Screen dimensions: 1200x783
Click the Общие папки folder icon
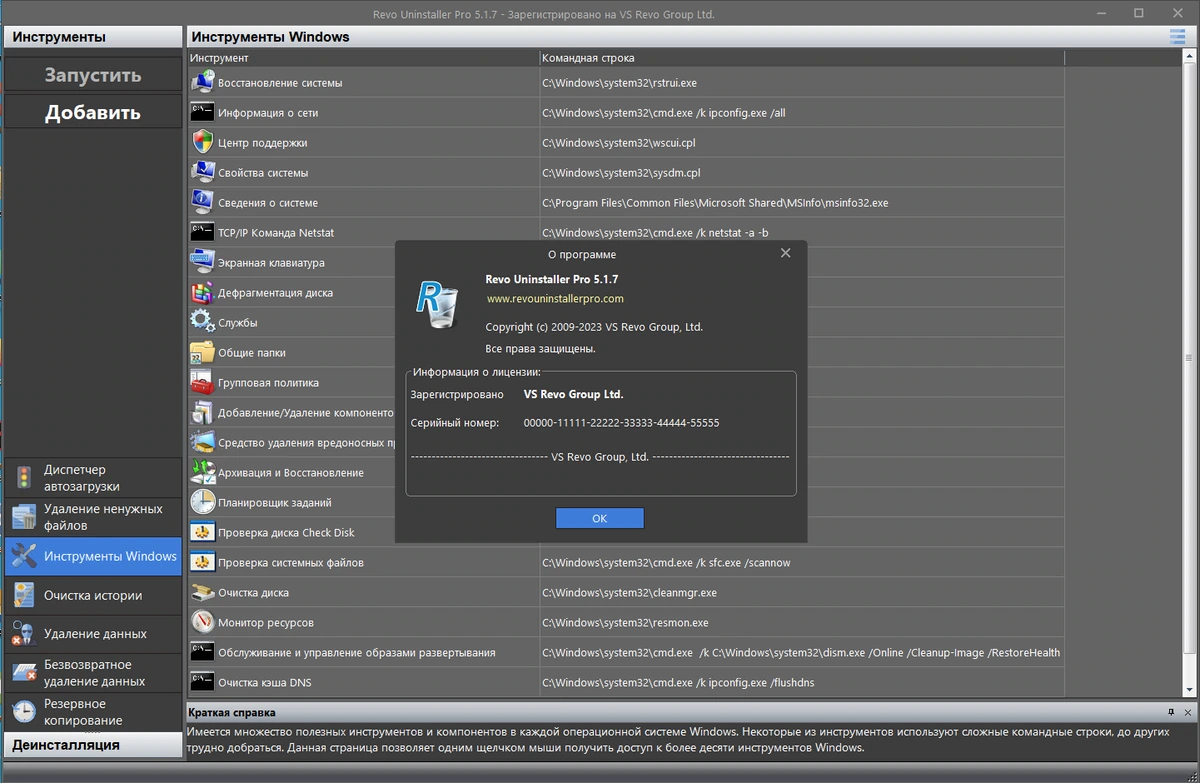tap(203, 352)
